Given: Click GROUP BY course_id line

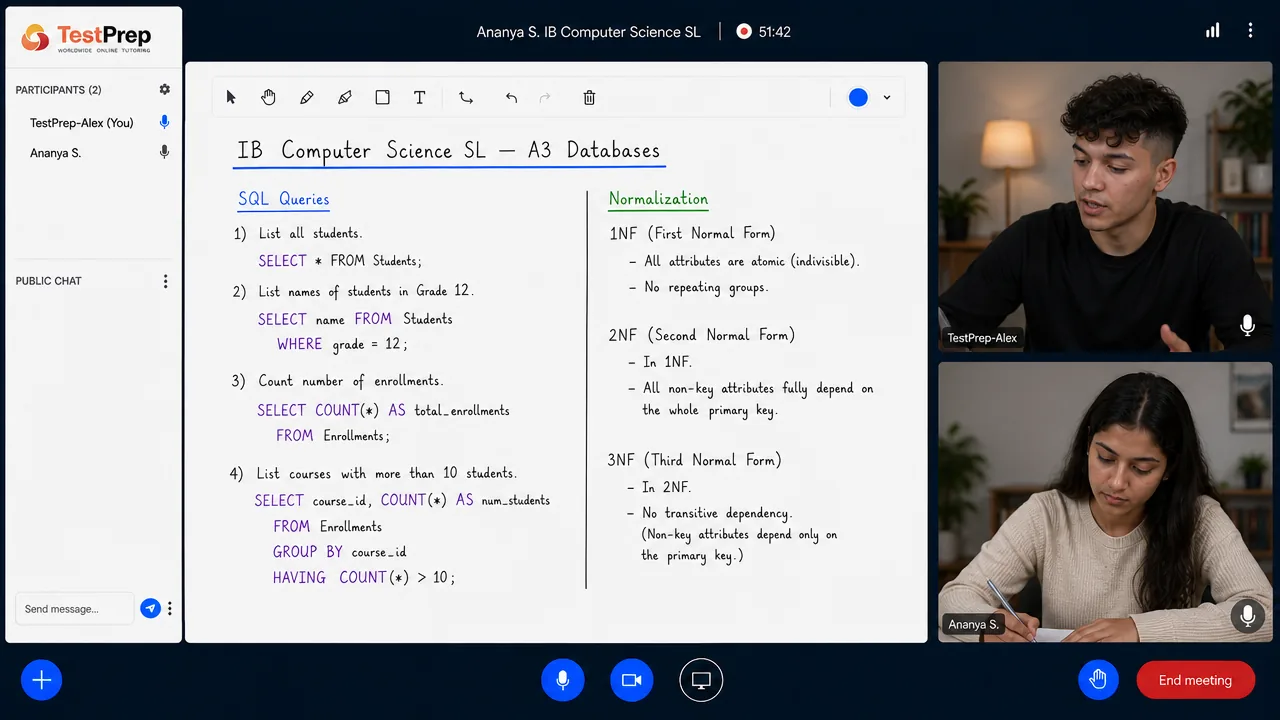Looking at the screenshot, I should coord(339,552).
